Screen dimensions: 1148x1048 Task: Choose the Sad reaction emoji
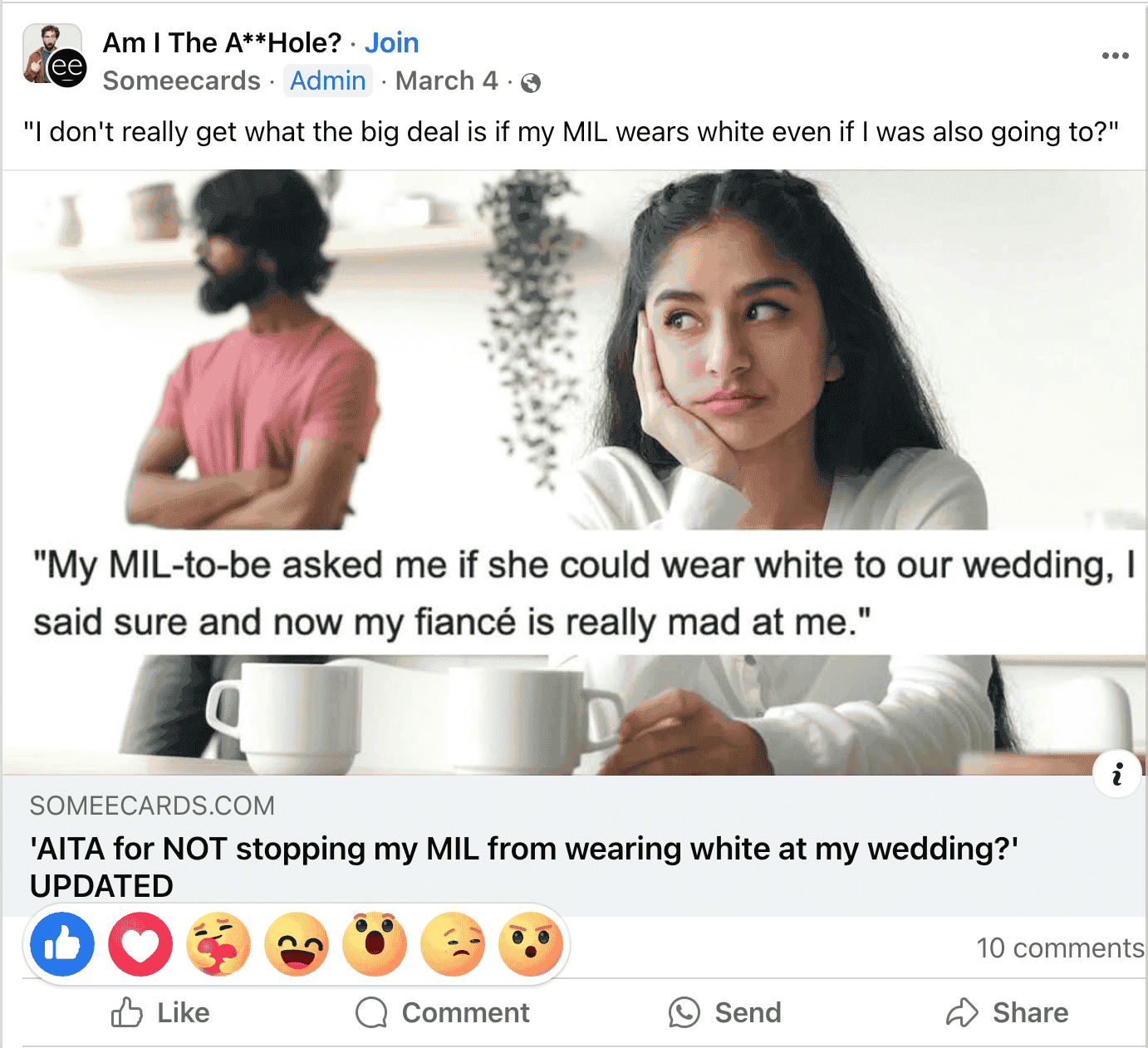[453, 944]
